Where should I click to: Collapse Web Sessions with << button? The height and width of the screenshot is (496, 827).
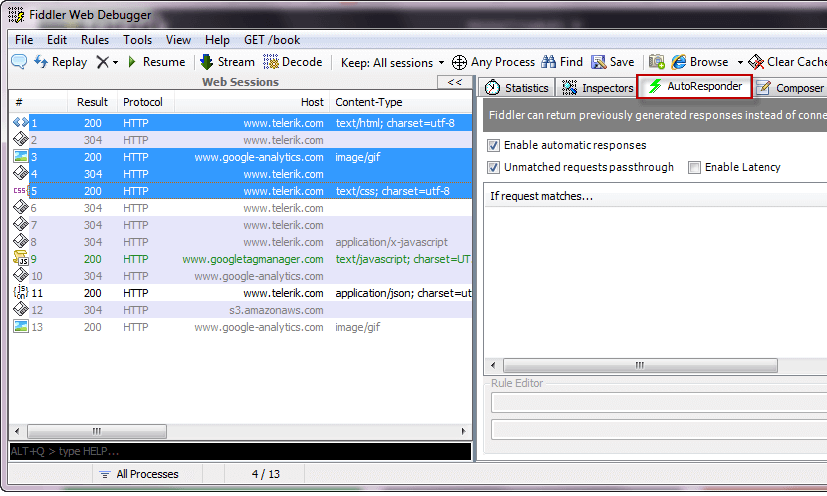pyautogui.click(x=455, y=82)
